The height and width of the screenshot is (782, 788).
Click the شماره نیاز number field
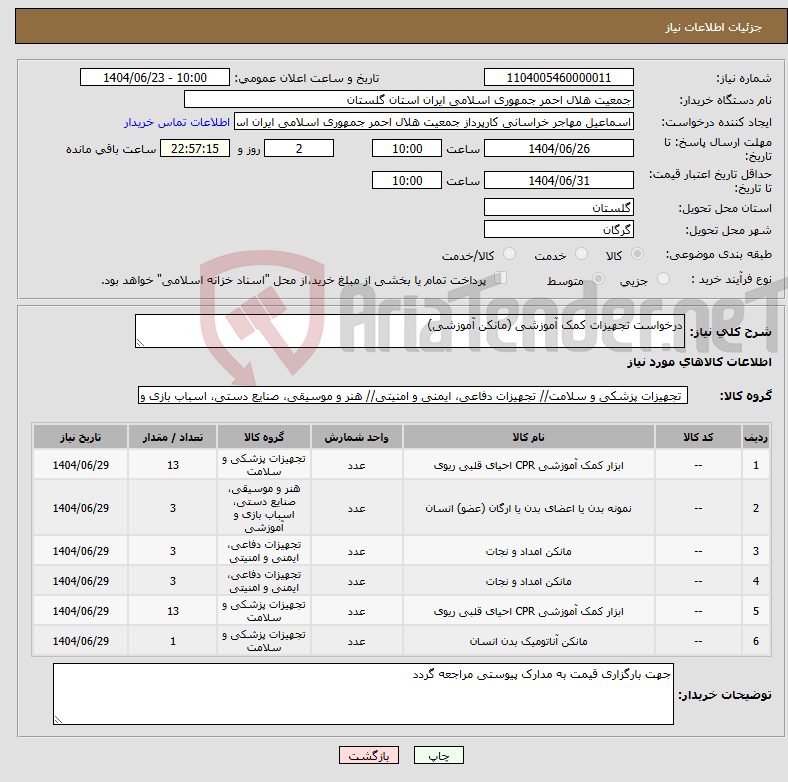[x=558, y=77]
